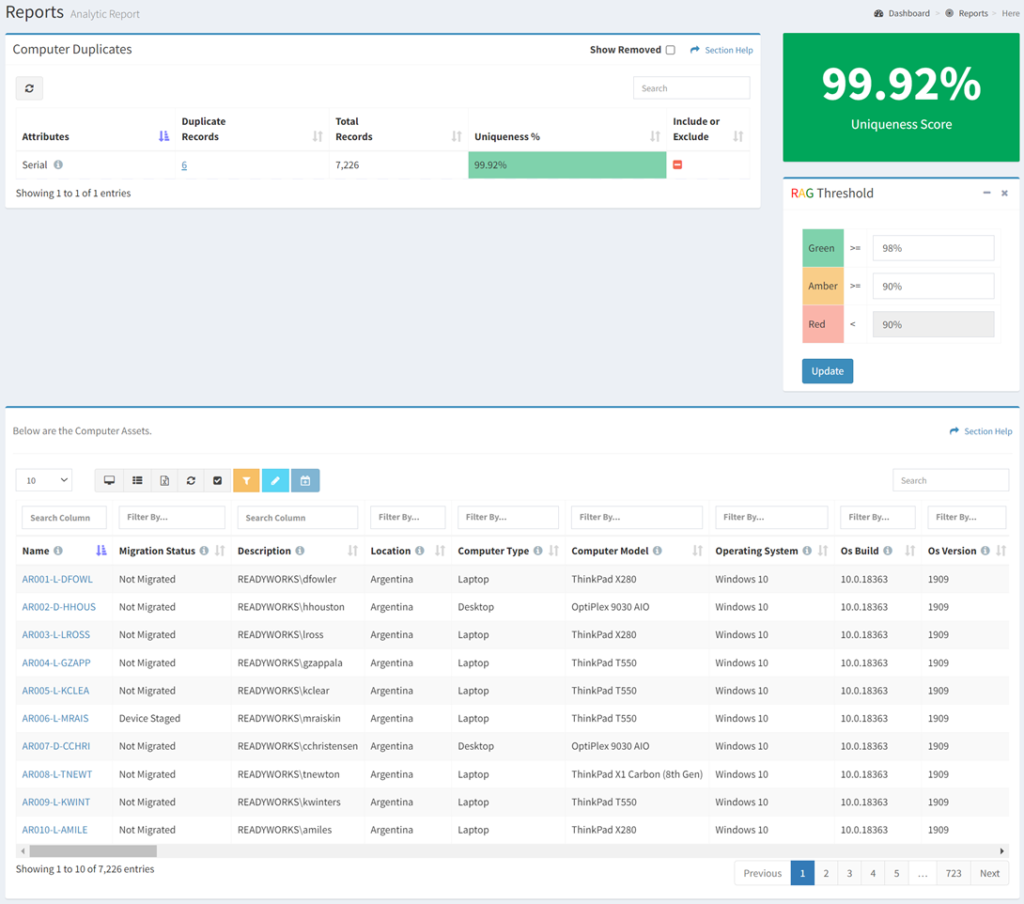
Task: Enable the Show Removed checkbox
Action: click(x=671, y=49)
